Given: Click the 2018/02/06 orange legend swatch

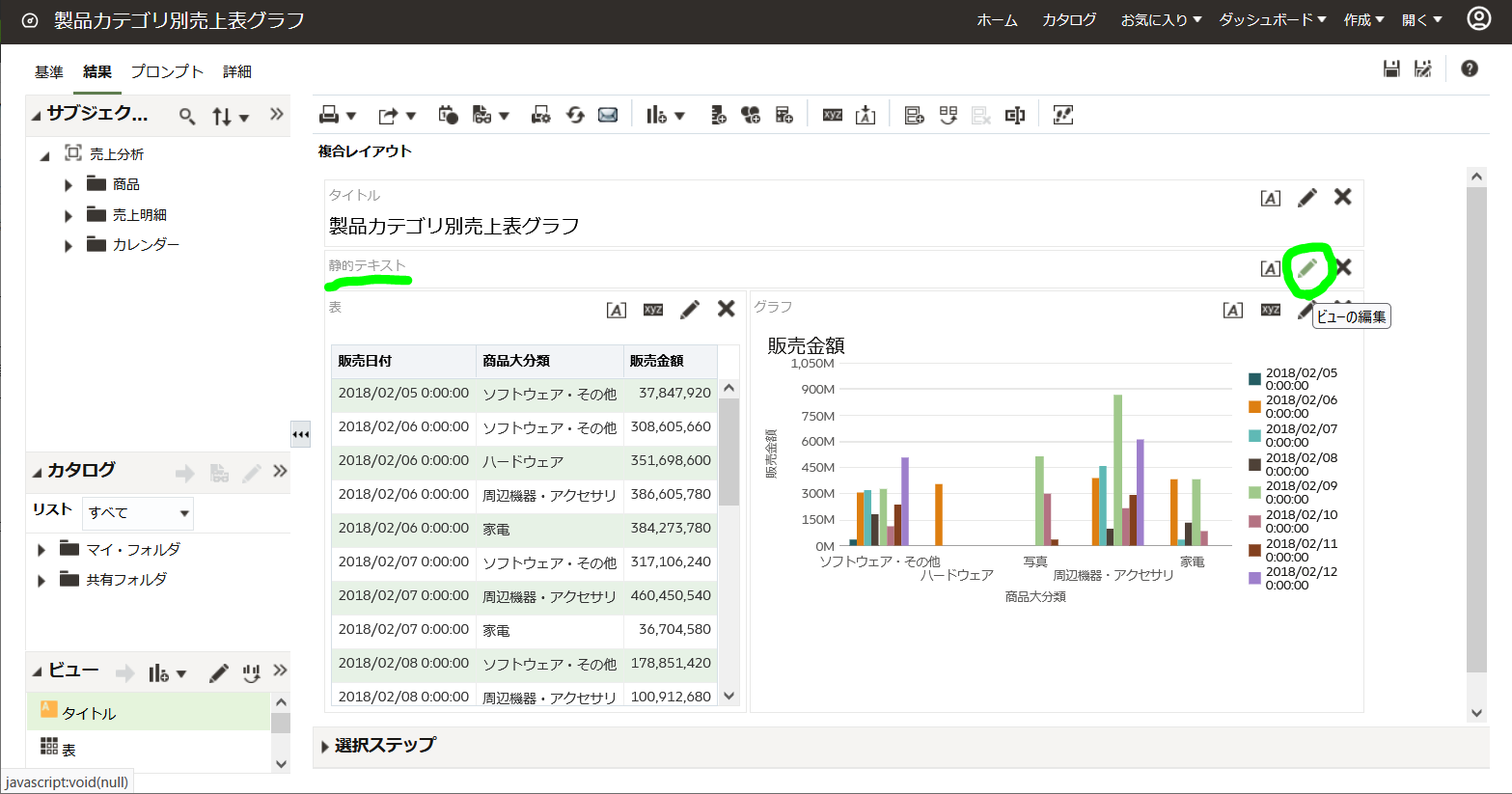Looking at the screenshot, I should pos(1254,407).
